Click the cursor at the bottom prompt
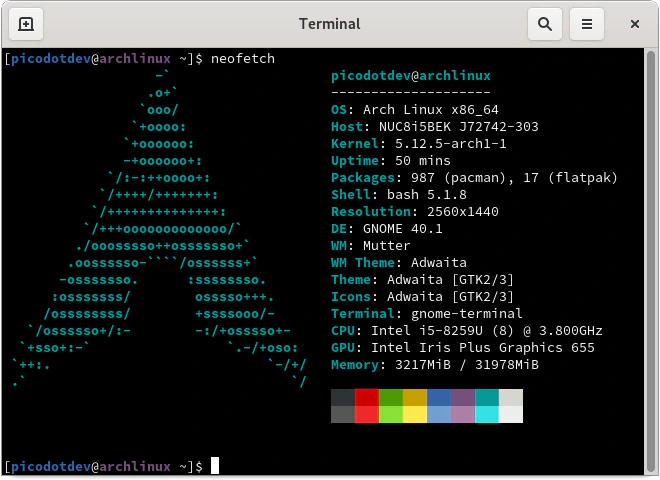Viewport: 660px width, 480px height. (x=214, y=466)
